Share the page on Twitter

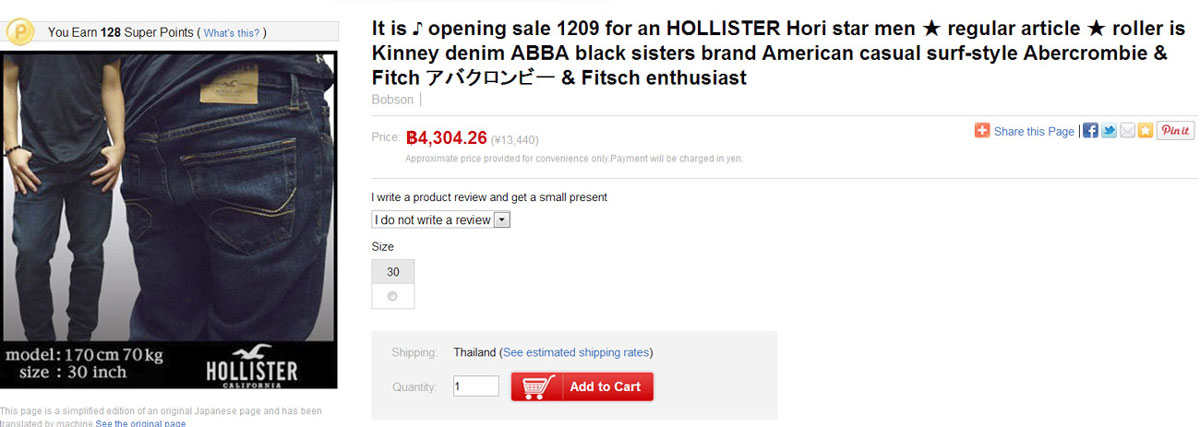(1109, 131)
